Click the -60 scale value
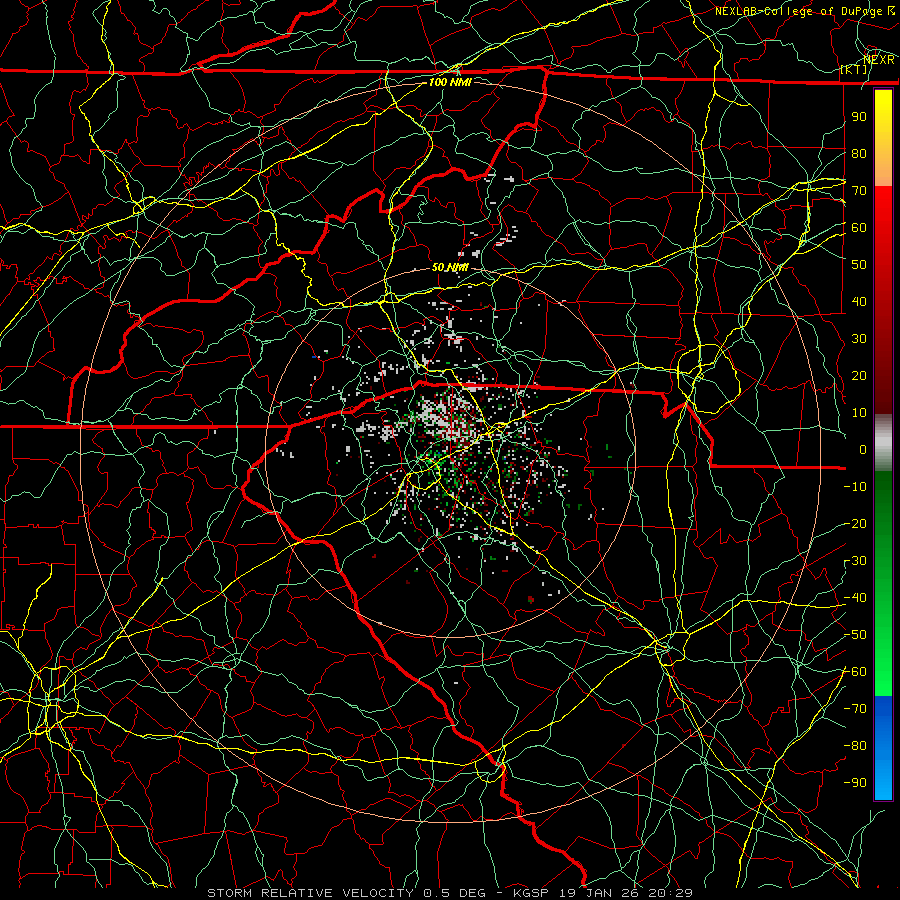 pyautogui.click(x=855, y=671)
